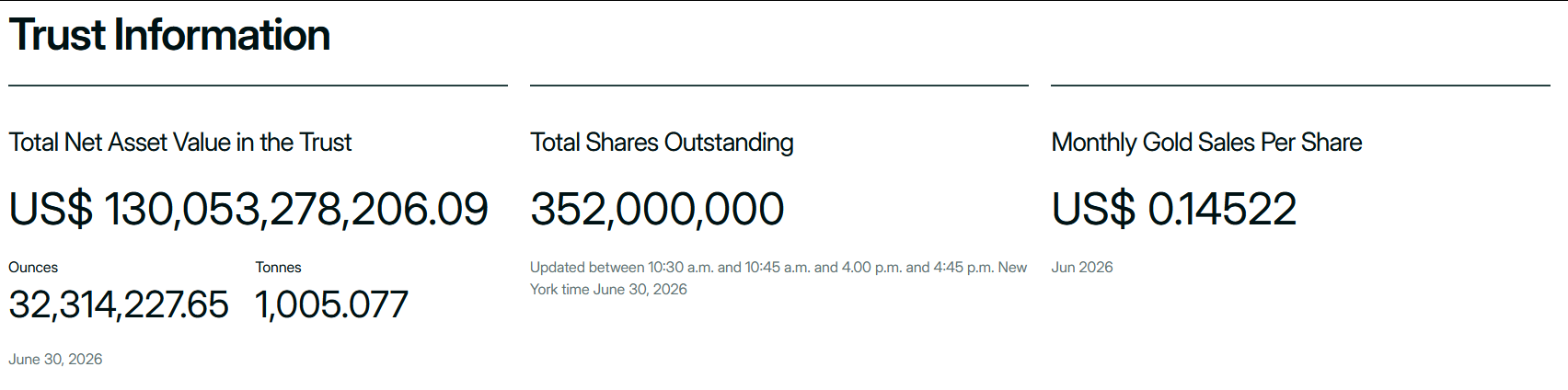Click the Jun 2026 caption
The image size is (1568, 390).
(x=1082, y=268)
